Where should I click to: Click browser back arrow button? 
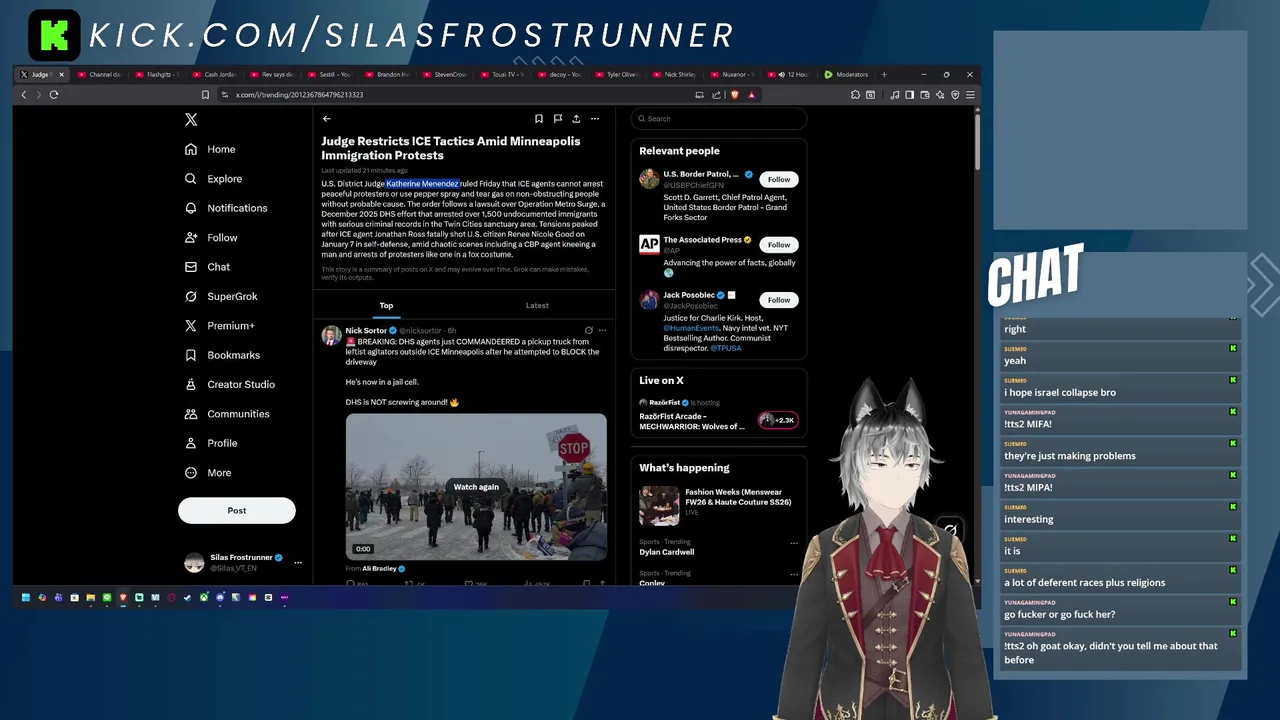24,95
